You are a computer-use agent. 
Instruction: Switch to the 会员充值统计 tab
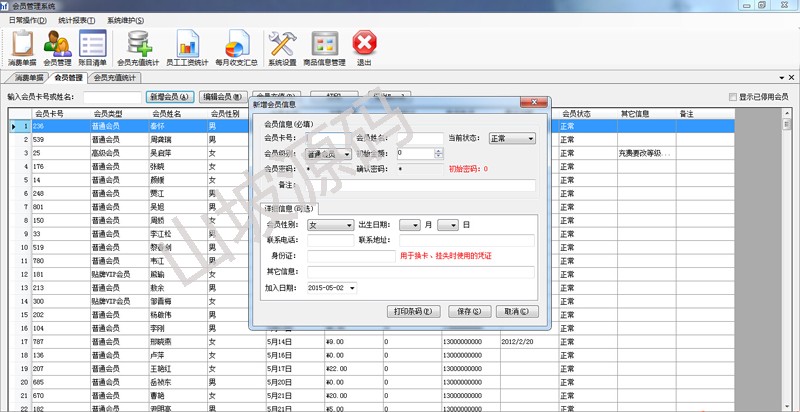coord(115,78)
